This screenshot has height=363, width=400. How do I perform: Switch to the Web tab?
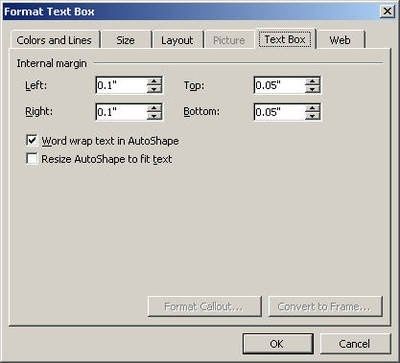[x=340, y=40]
